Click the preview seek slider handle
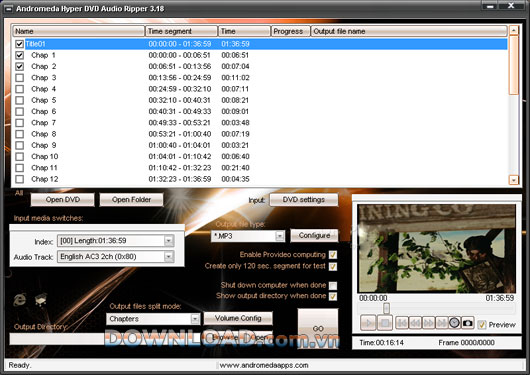 (386, 308)
